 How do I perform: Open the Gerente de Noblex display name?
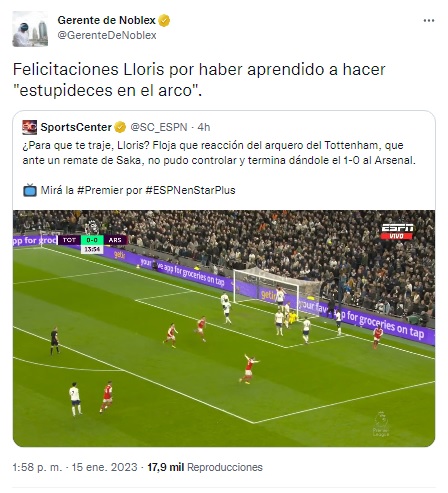click(x=106, y=20)
